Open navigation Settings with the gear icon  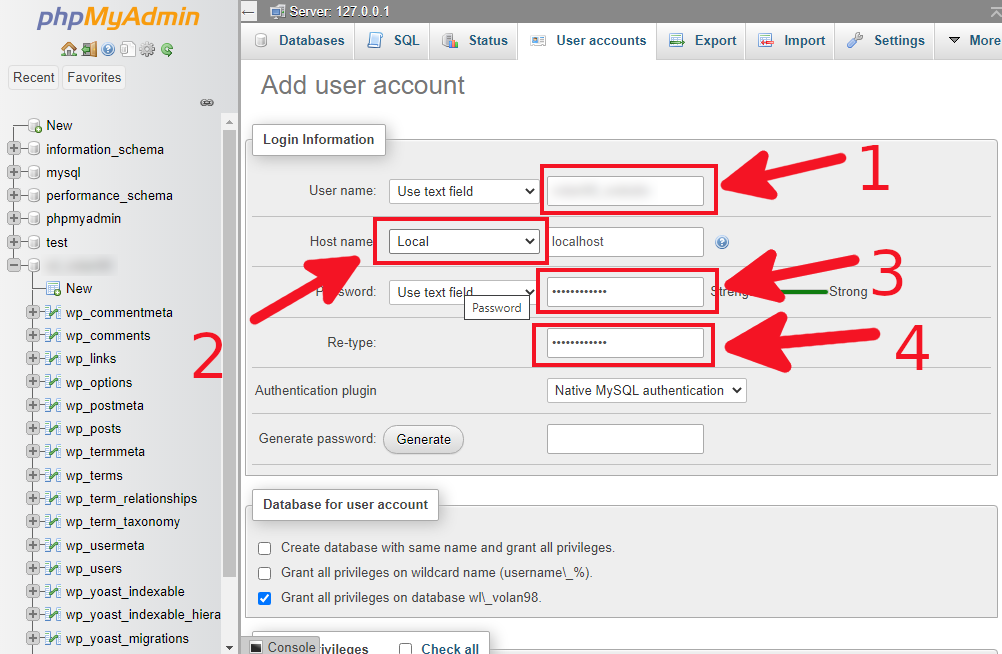[x=146, y=49]
